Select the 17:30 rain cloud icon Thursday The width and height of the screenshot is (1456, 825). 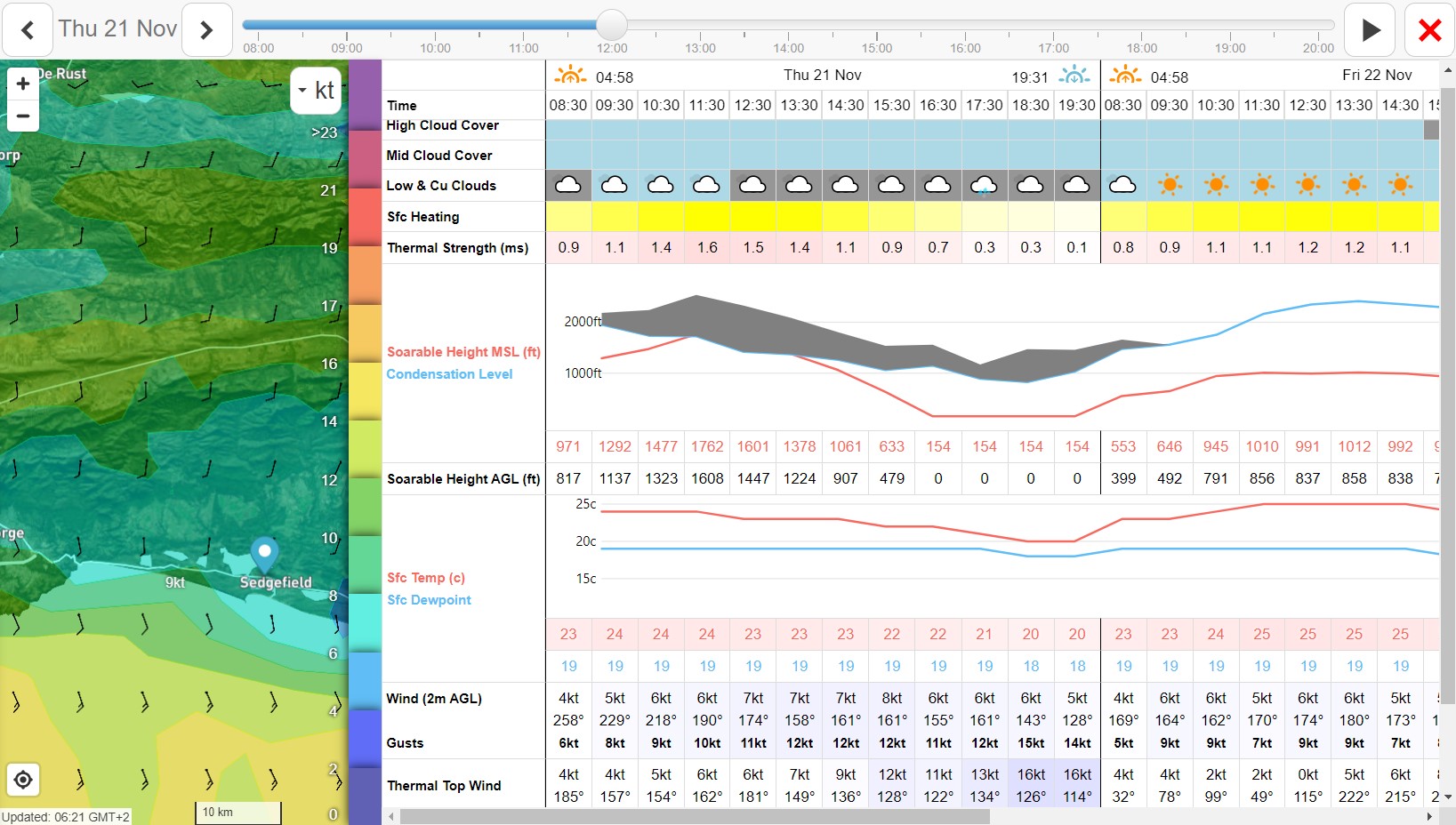pyautogui.click(x=985, y=185)
